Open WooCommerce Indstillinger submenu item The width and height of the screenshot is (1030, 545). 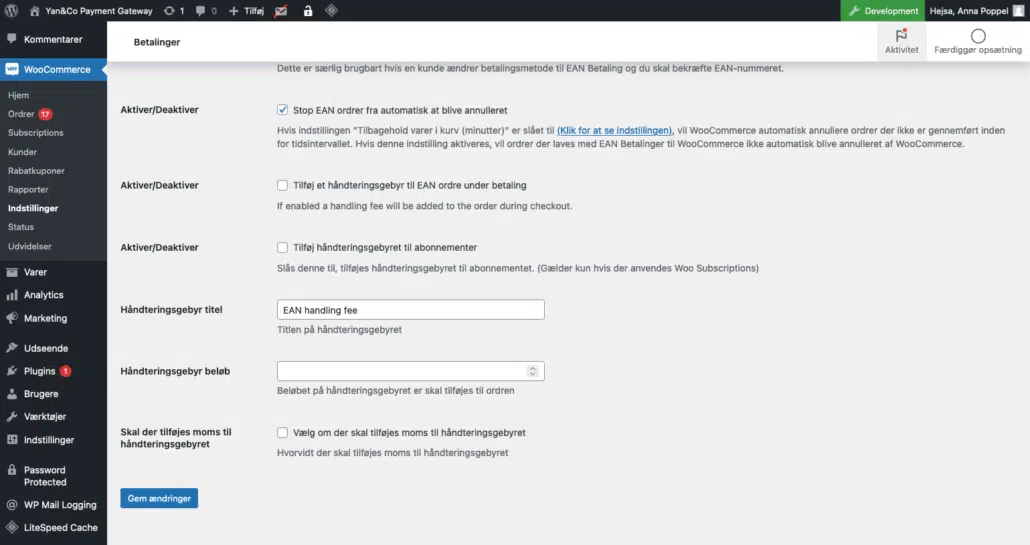[x=33, y=208]
